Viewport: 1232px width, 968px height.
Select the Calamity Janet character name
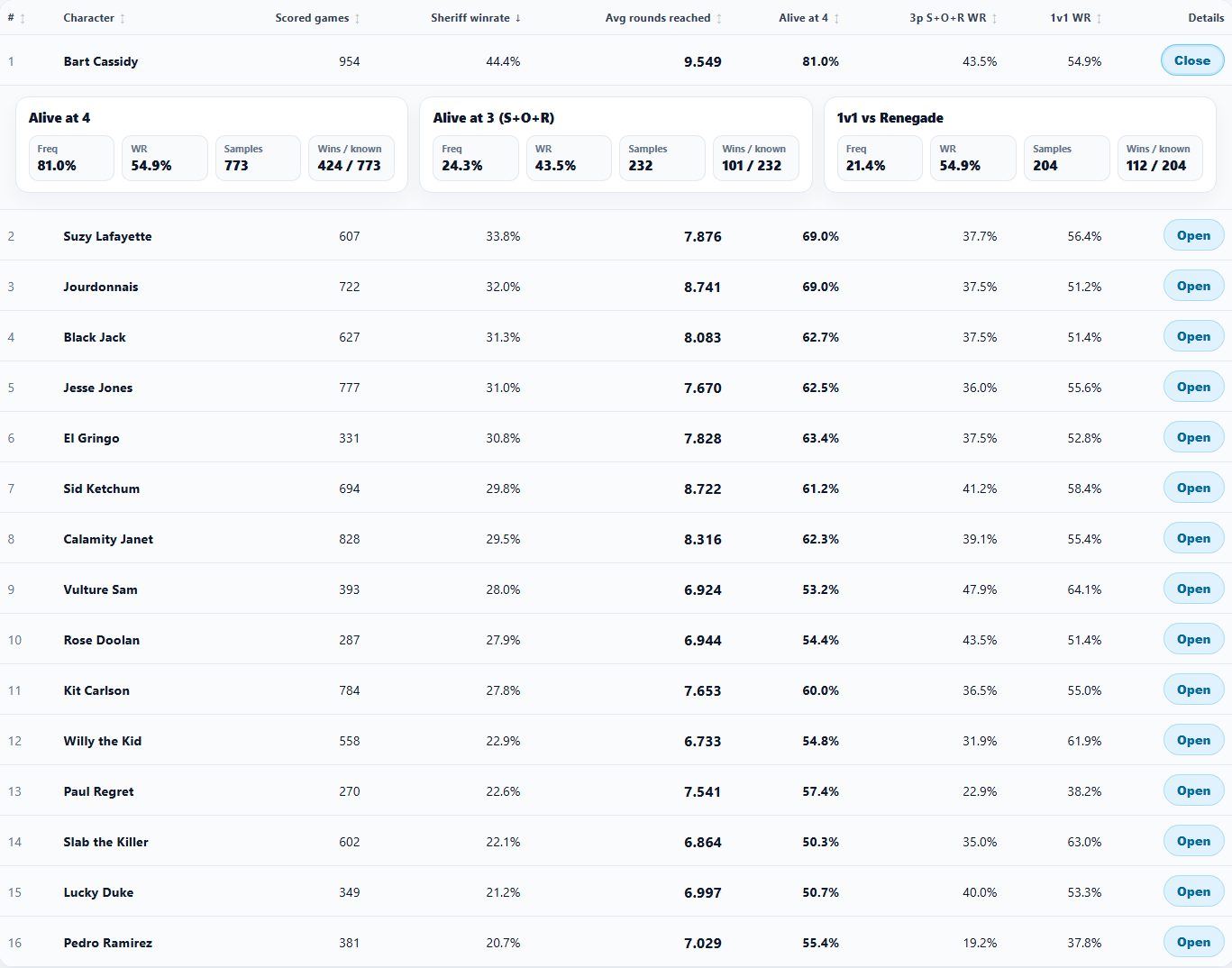coord(108,539)
